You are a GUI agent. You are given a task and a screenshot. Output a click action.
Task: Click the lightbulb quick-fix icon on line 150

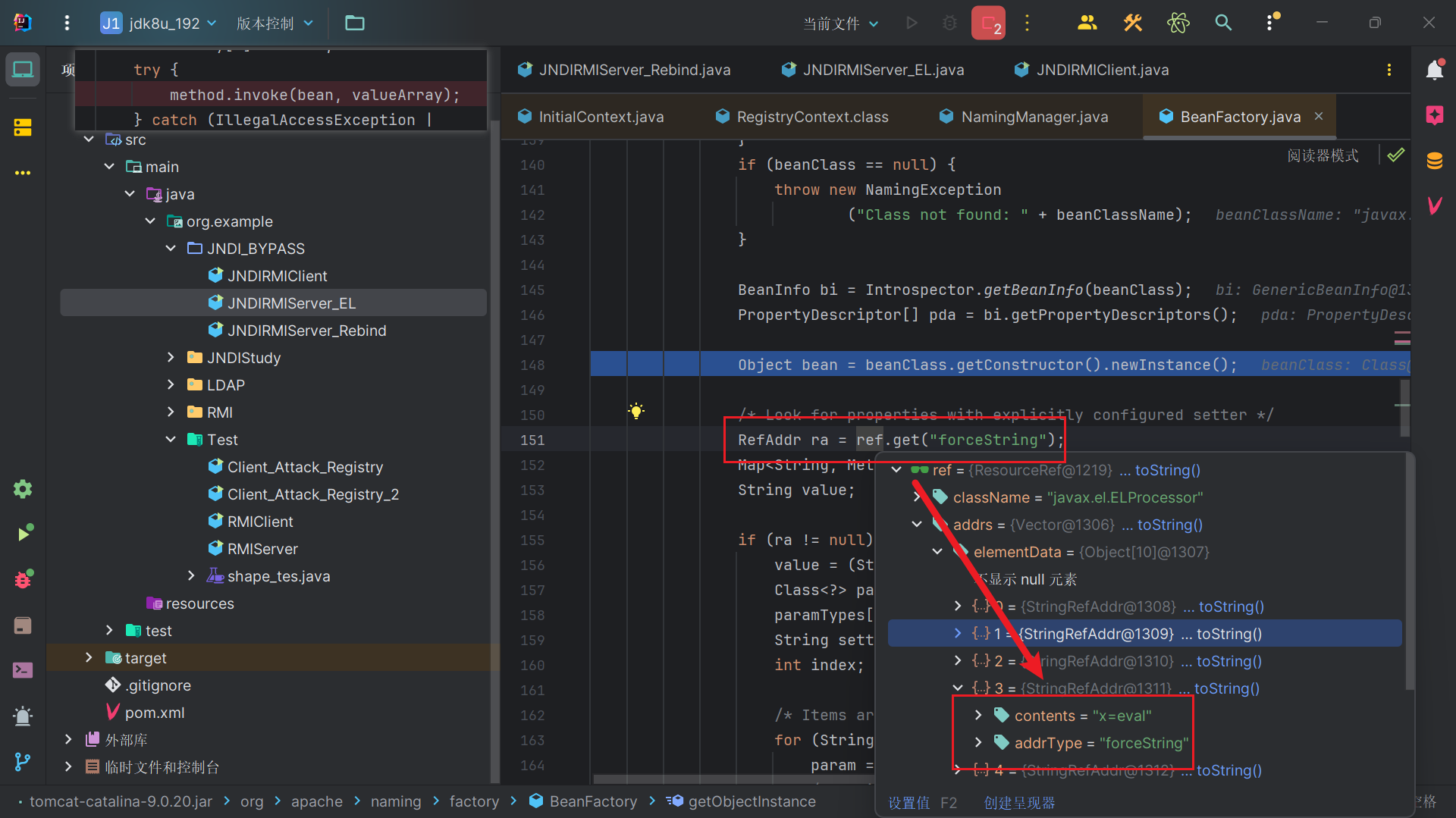pyautogui.click(x=636, y=412)
